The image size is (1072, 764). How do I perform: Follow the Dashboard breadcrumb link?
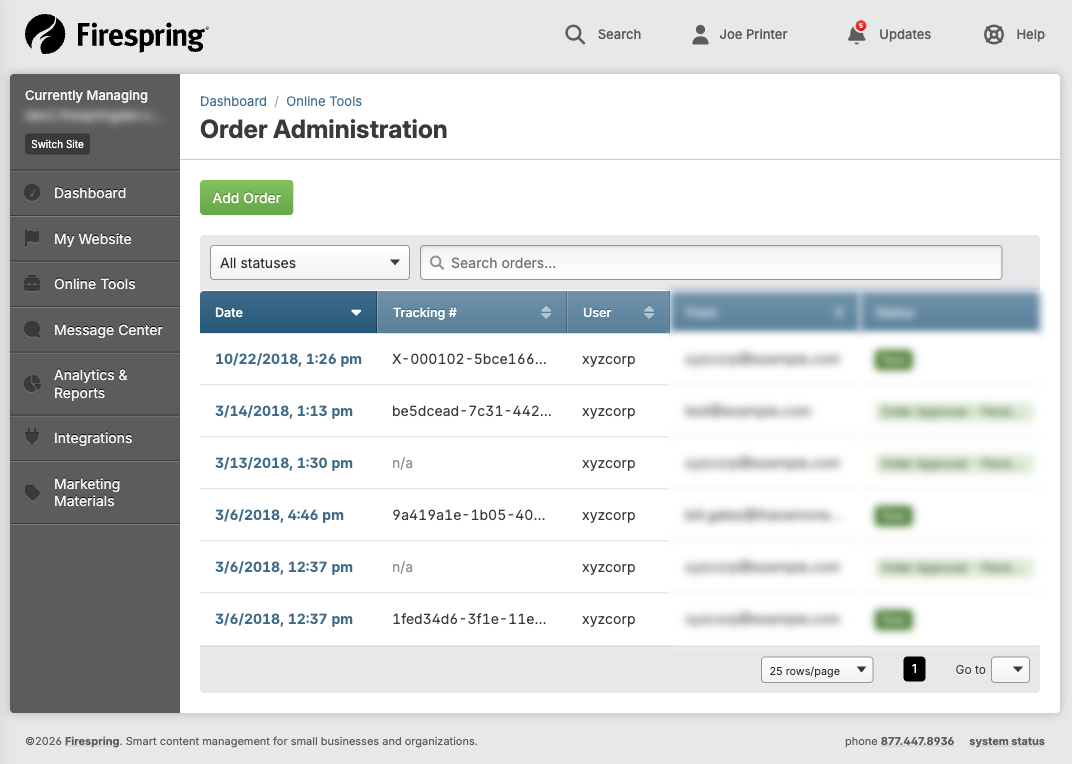233,101
